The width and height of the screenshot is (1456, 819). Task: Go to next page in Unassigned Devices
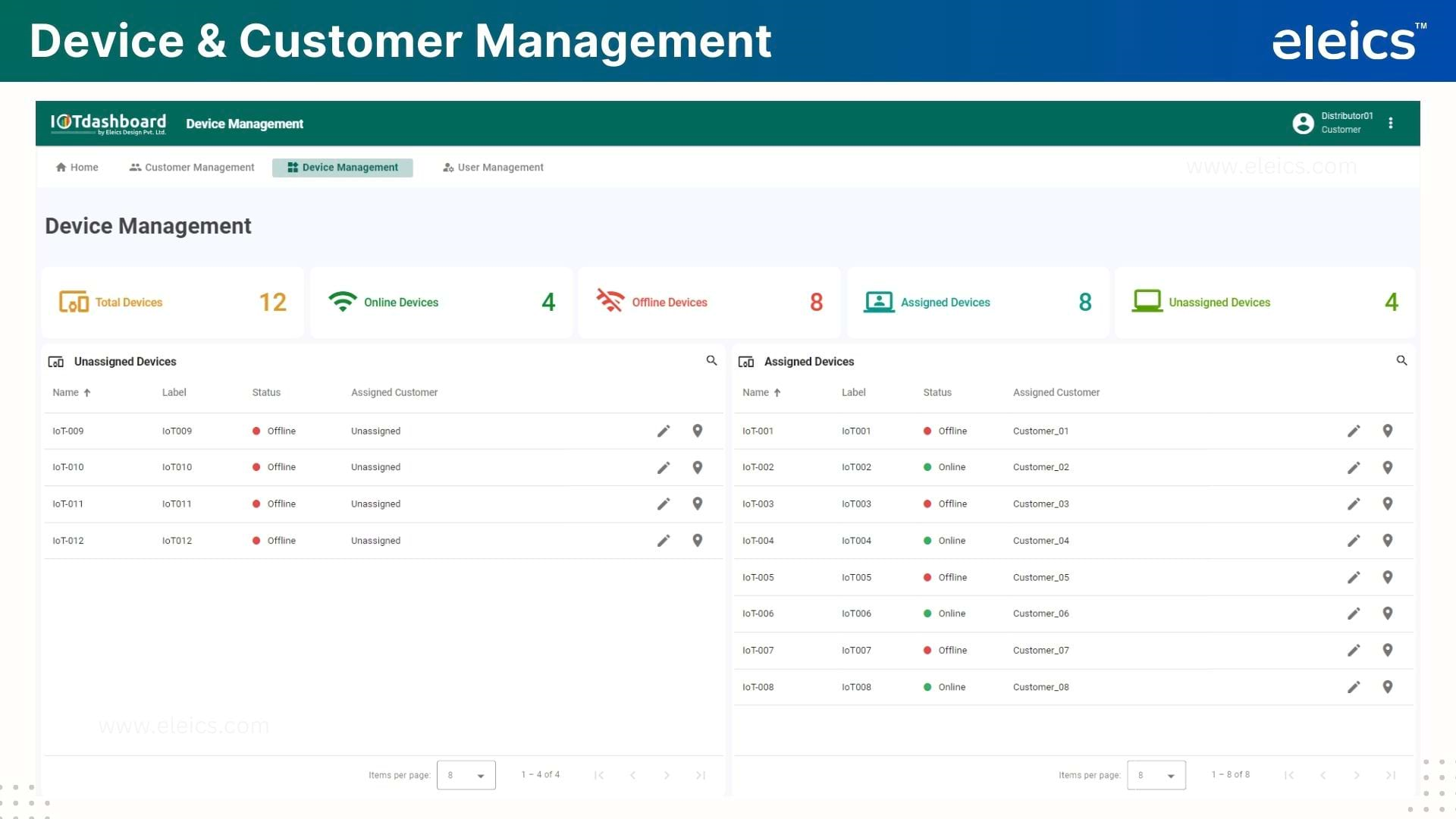(667, 775)
